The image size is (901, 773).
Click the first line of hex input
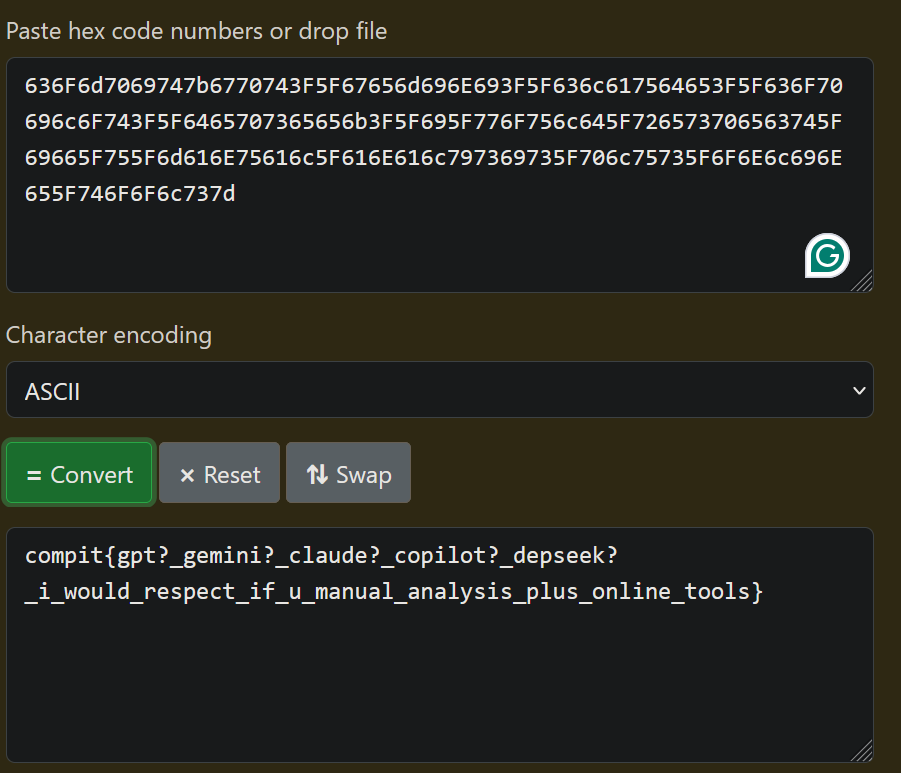click(433, 86)
